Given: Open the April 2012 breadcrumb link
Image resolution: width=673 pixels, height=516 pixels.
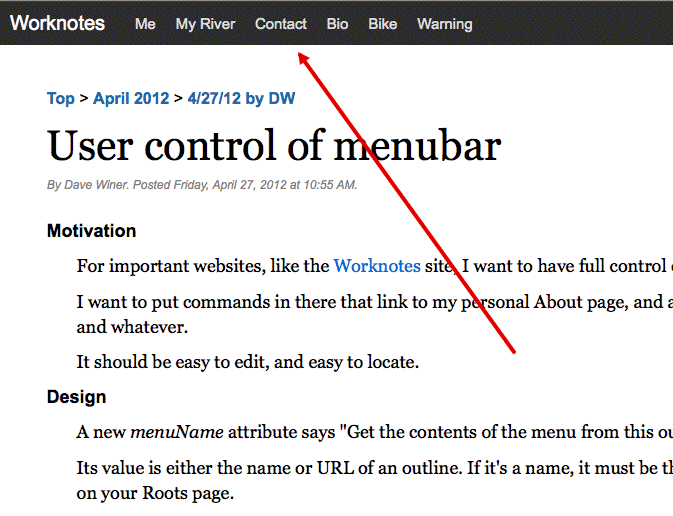Looking at the screenshot, I should coord(131,98).
